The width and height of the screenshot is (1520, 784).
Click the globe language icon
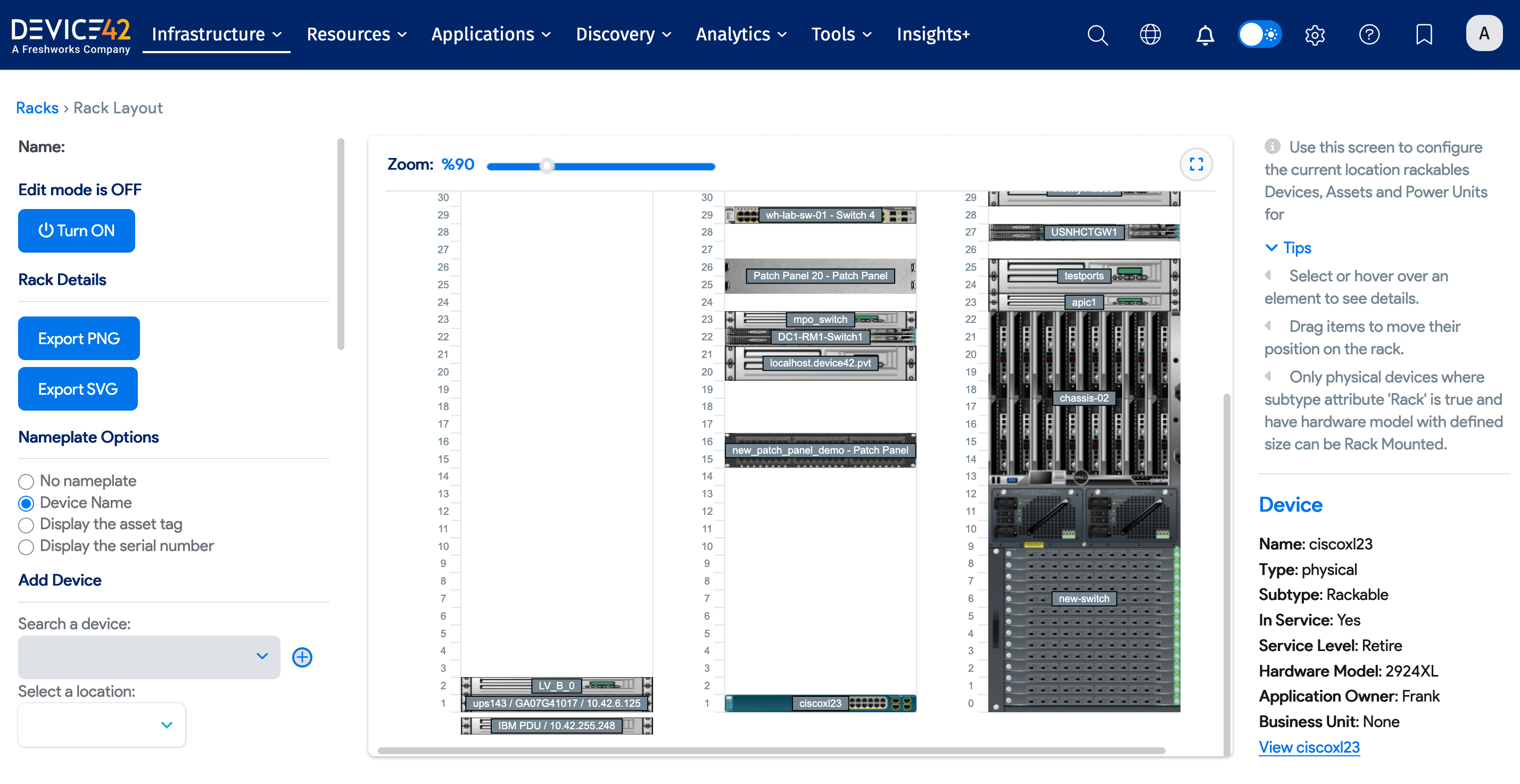1151,34
